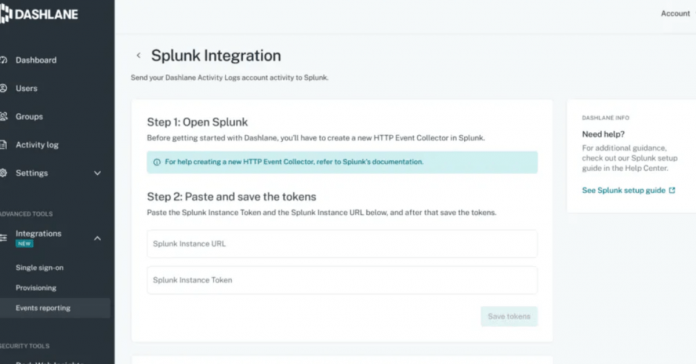Open the Single sign-on page
The image size is (696, 364).
tap(40, 268)
